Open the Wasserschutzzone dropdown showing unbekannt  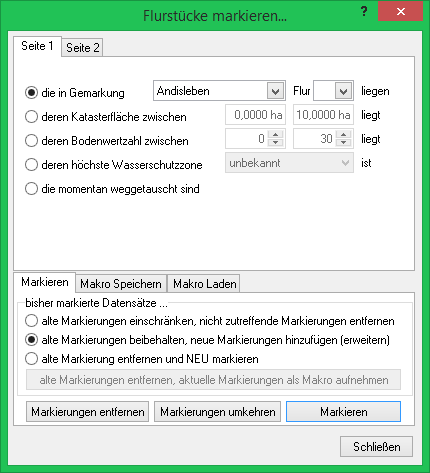[x=289, y=163]
